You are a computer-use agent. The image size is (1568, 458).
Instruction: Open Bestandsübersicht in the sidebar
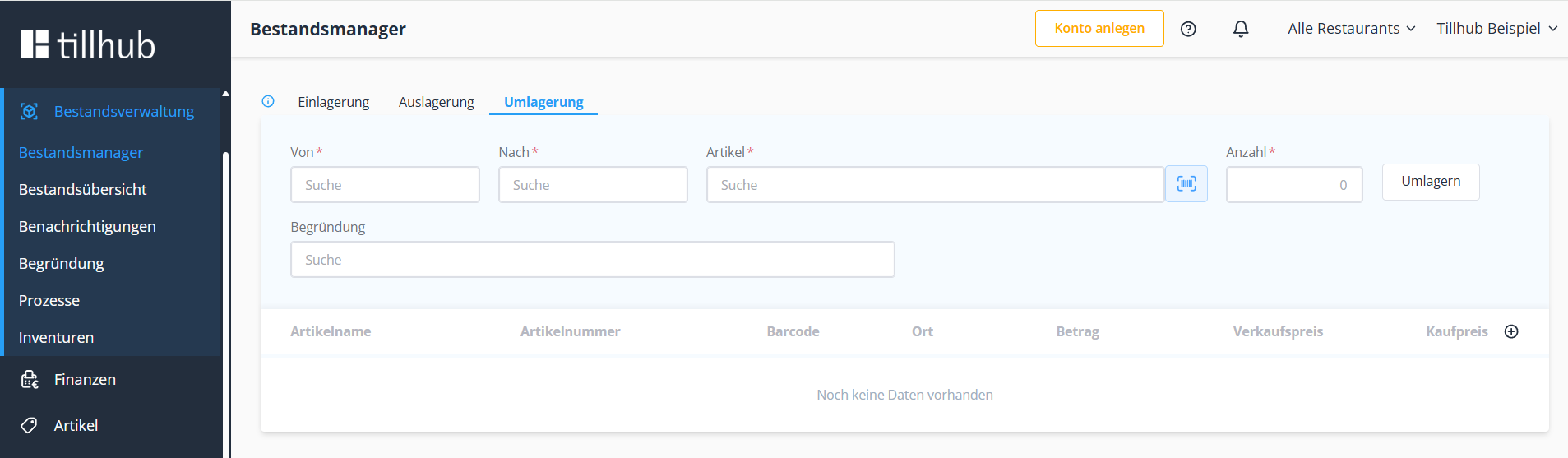pyautogui.click(x=82, y=189)
